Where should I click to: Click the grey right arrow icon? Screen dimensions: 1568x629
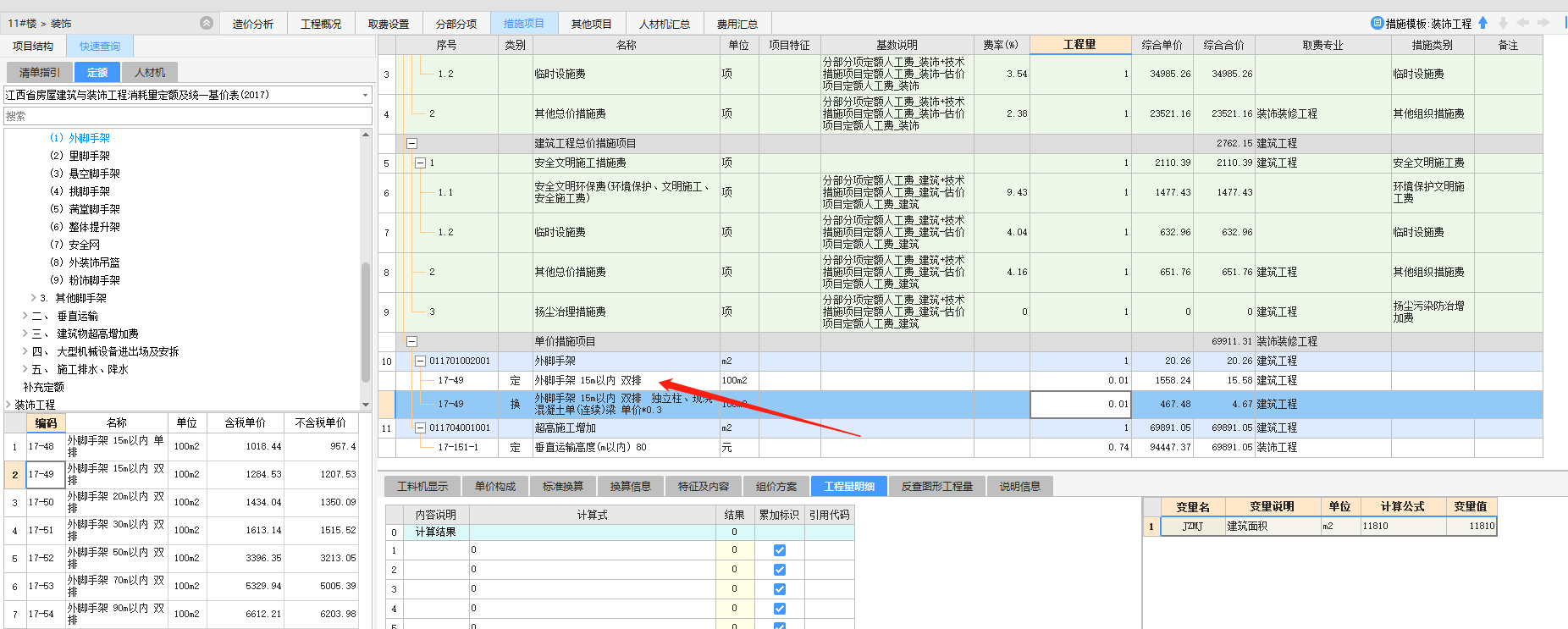pos(1543,23)
